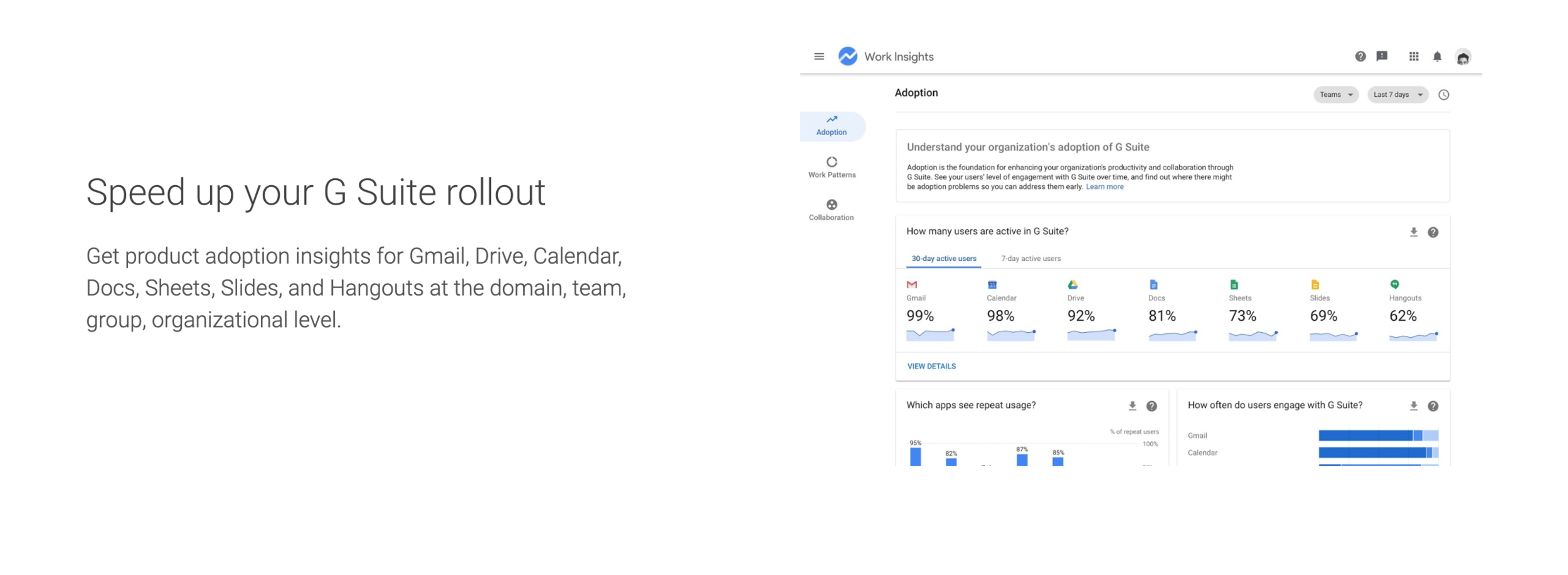The height and width of the screenshot is (575, 1568).
Task: Select the Sheets app icon
Action: (1234, 284)
